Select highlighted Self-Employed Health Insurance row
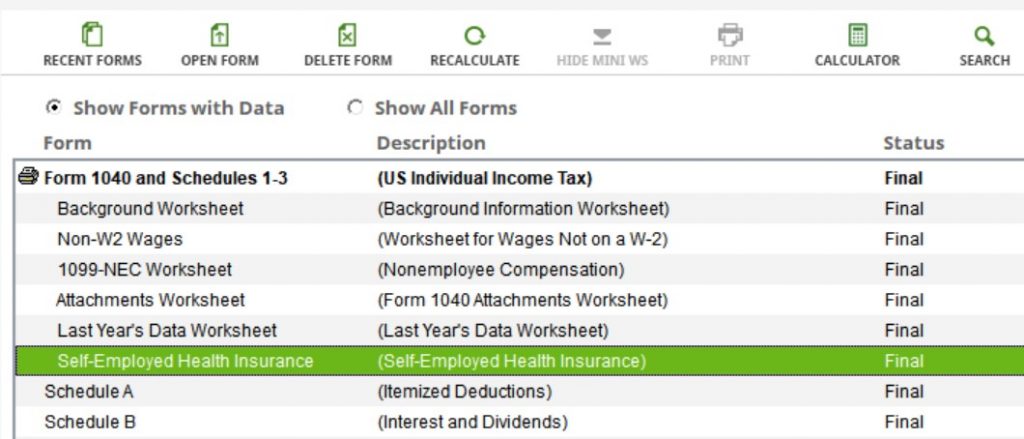1024x439 pixels. pyautogui.click(x=519, y=361)
